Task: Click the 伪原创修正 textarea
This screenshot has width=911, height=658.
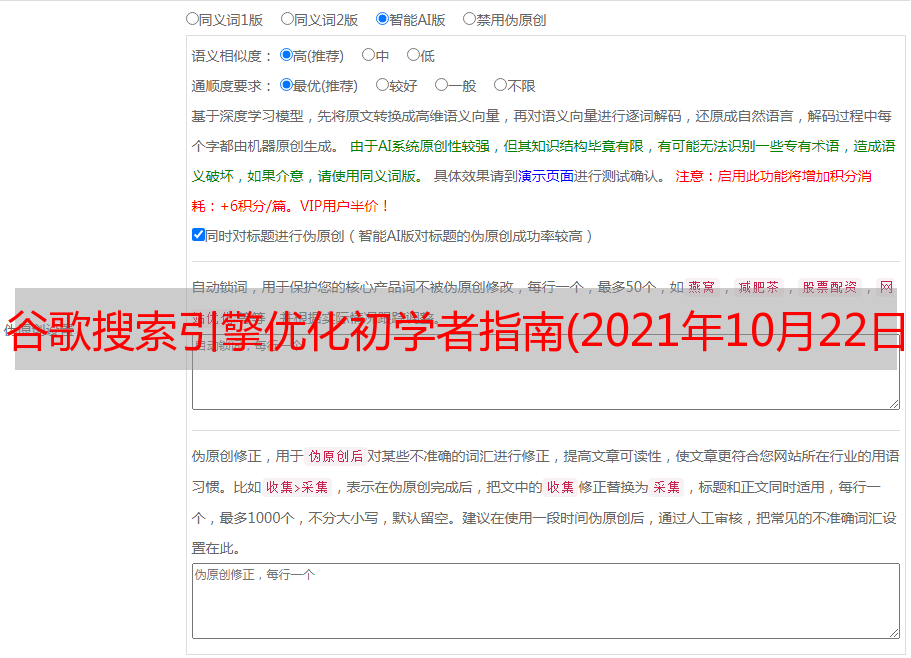Action: tap(546, 601)
